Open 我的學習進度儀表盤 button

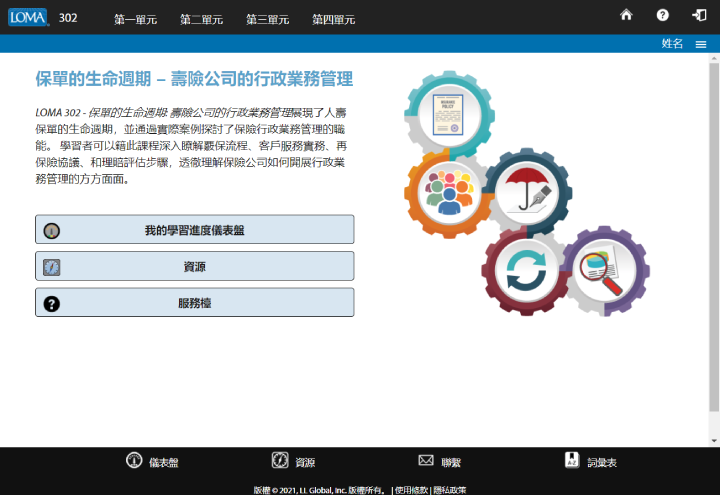pos(195,229)
